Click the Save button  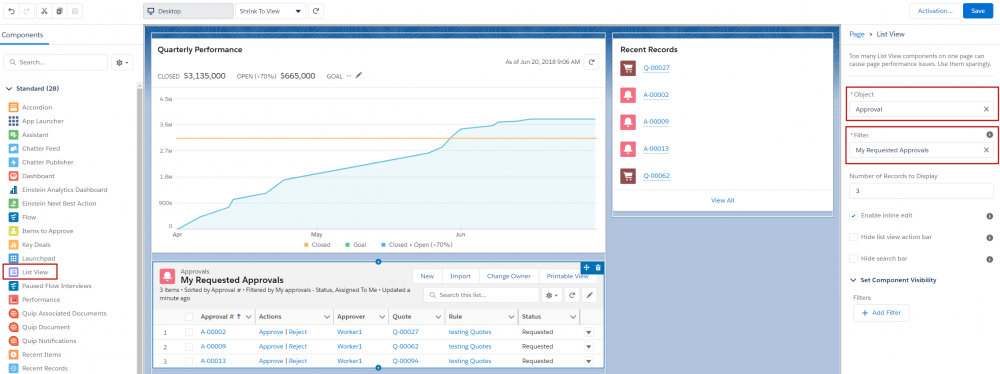(x=978, y=11)
